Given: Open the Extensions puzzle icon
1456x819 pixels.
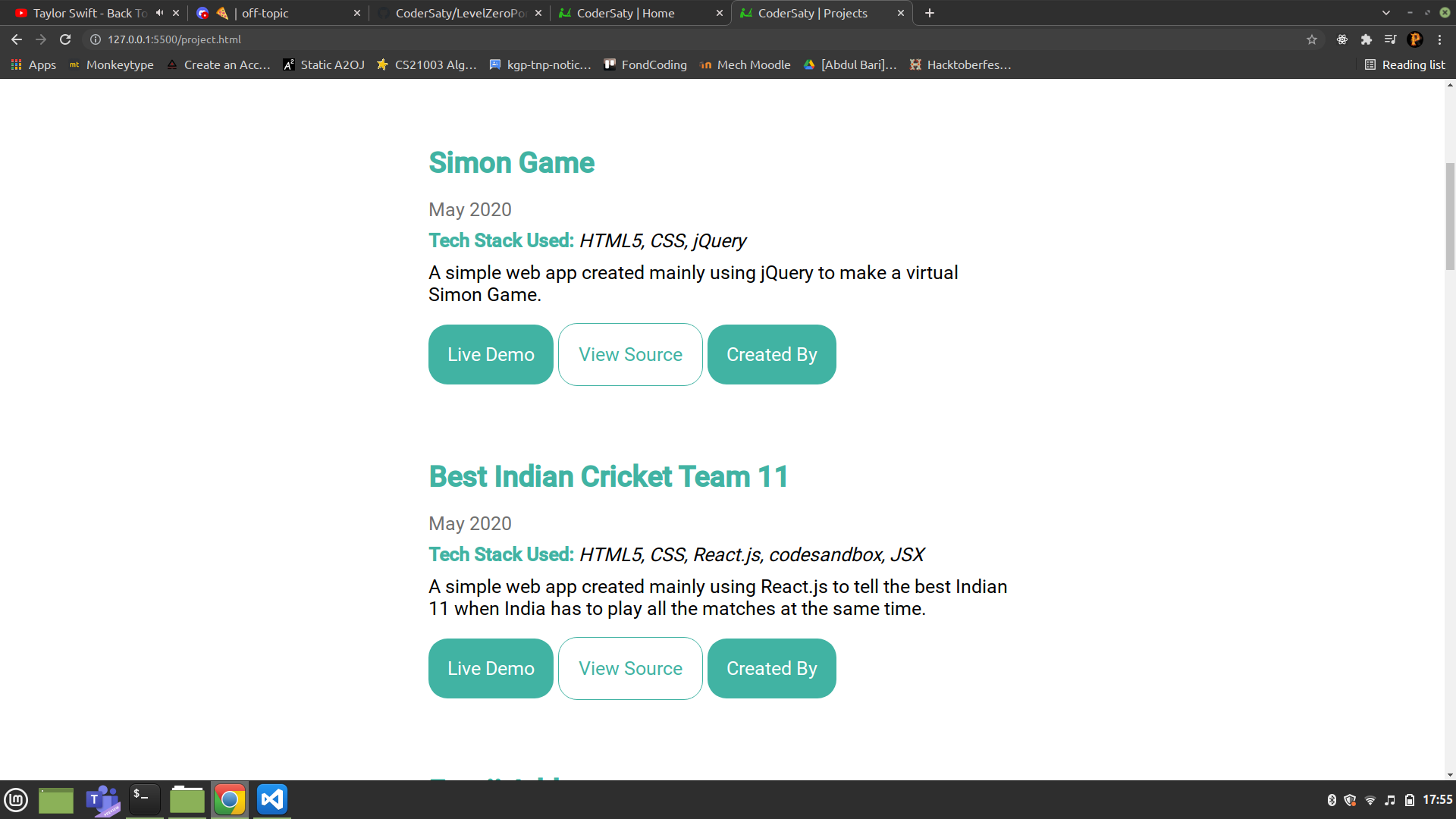Looking at the screenshot, I should (1367, 39).
